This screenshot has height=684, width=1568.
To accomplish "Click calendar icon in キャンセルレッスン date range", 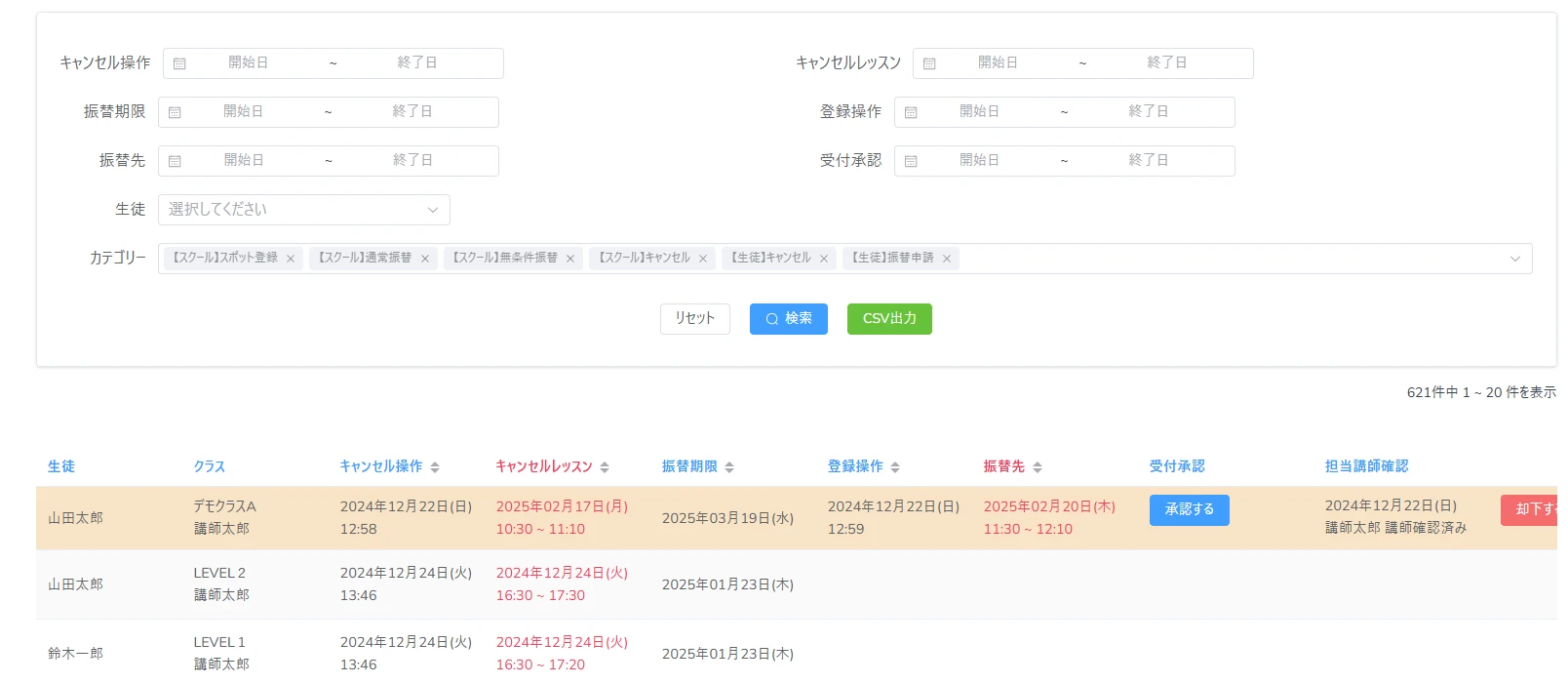I will (929, 63).
